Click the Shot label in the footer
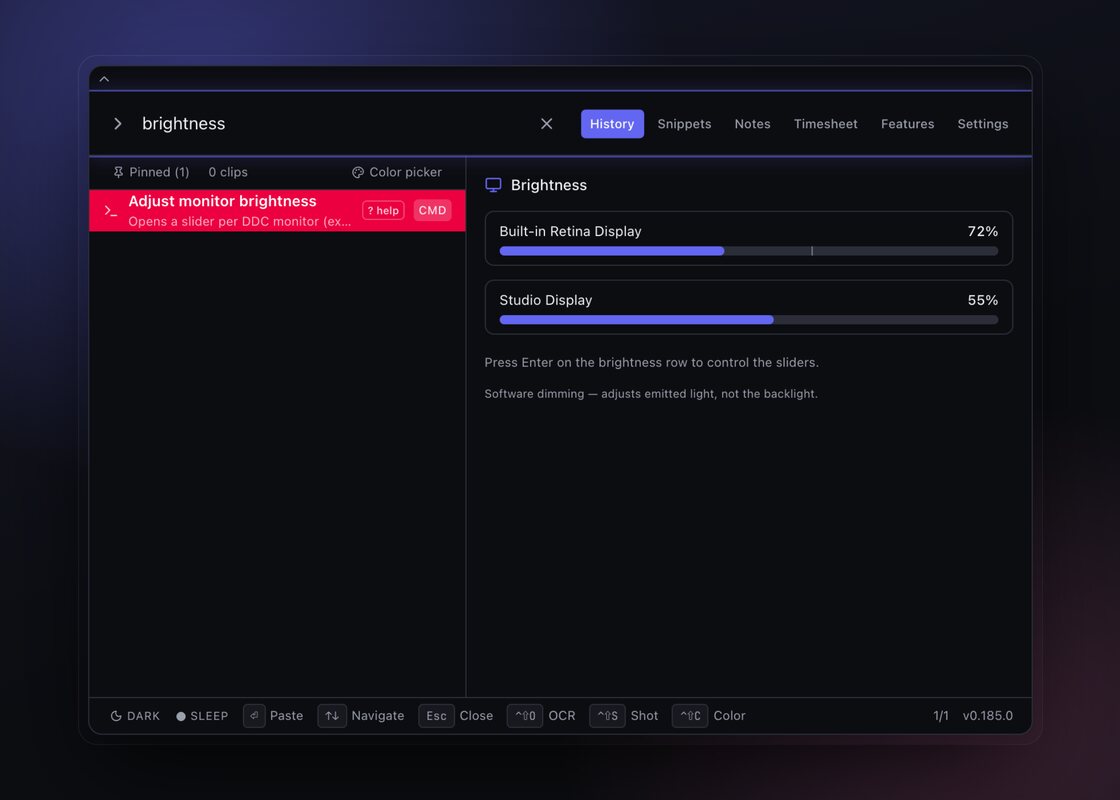 pos(644,716)
